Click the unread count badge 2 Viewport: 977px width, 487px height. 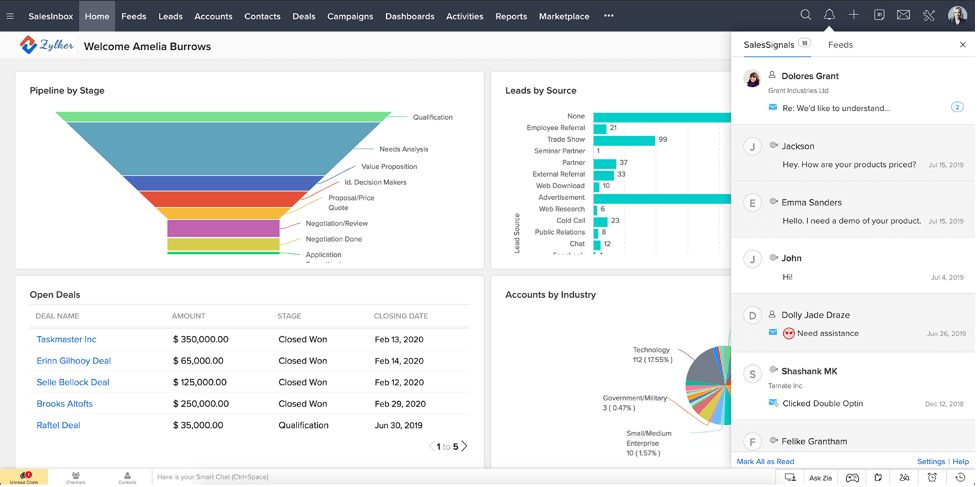(x=957, y=107)
